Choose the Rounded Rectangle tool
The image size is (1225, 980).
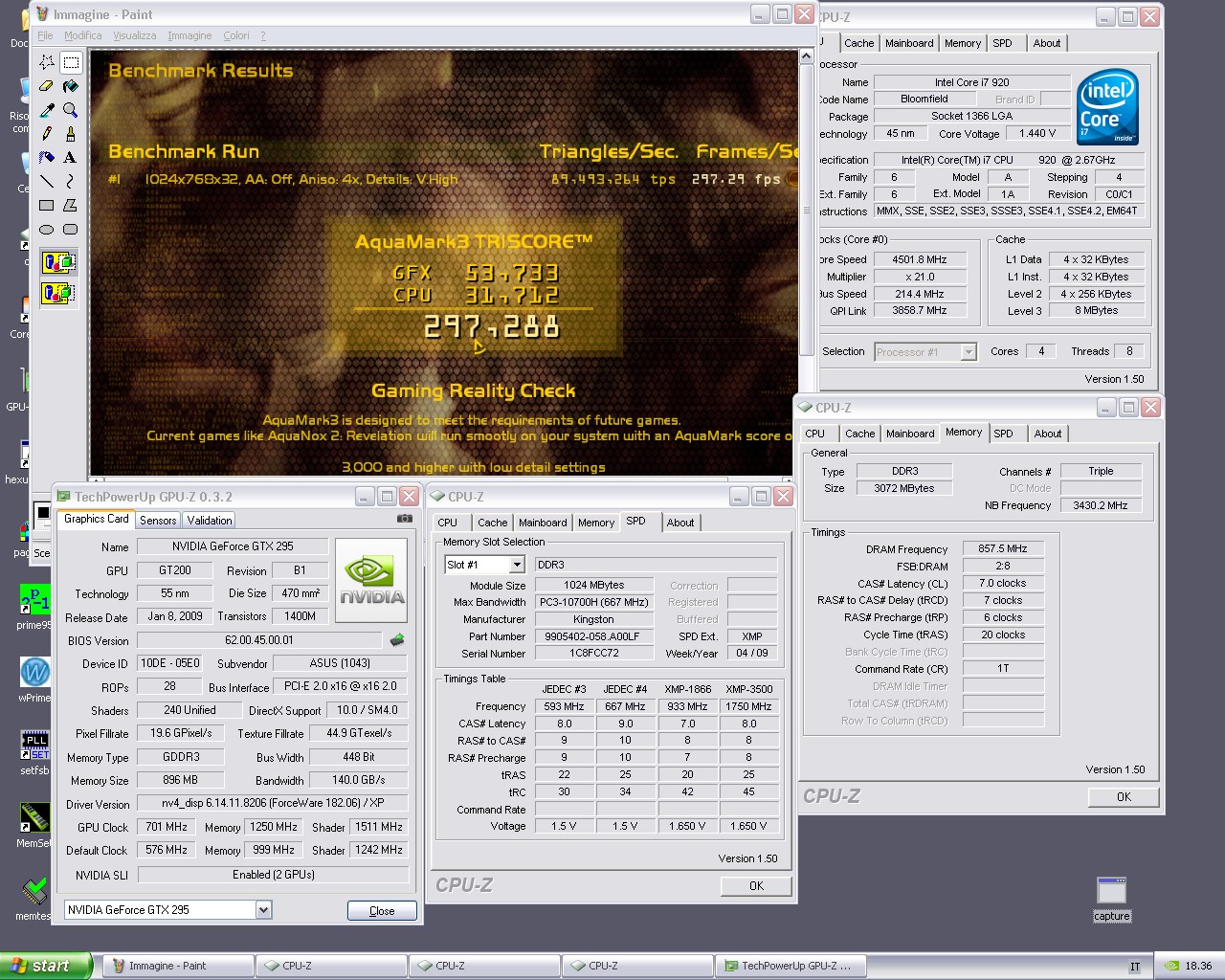[x=71, y=229]
